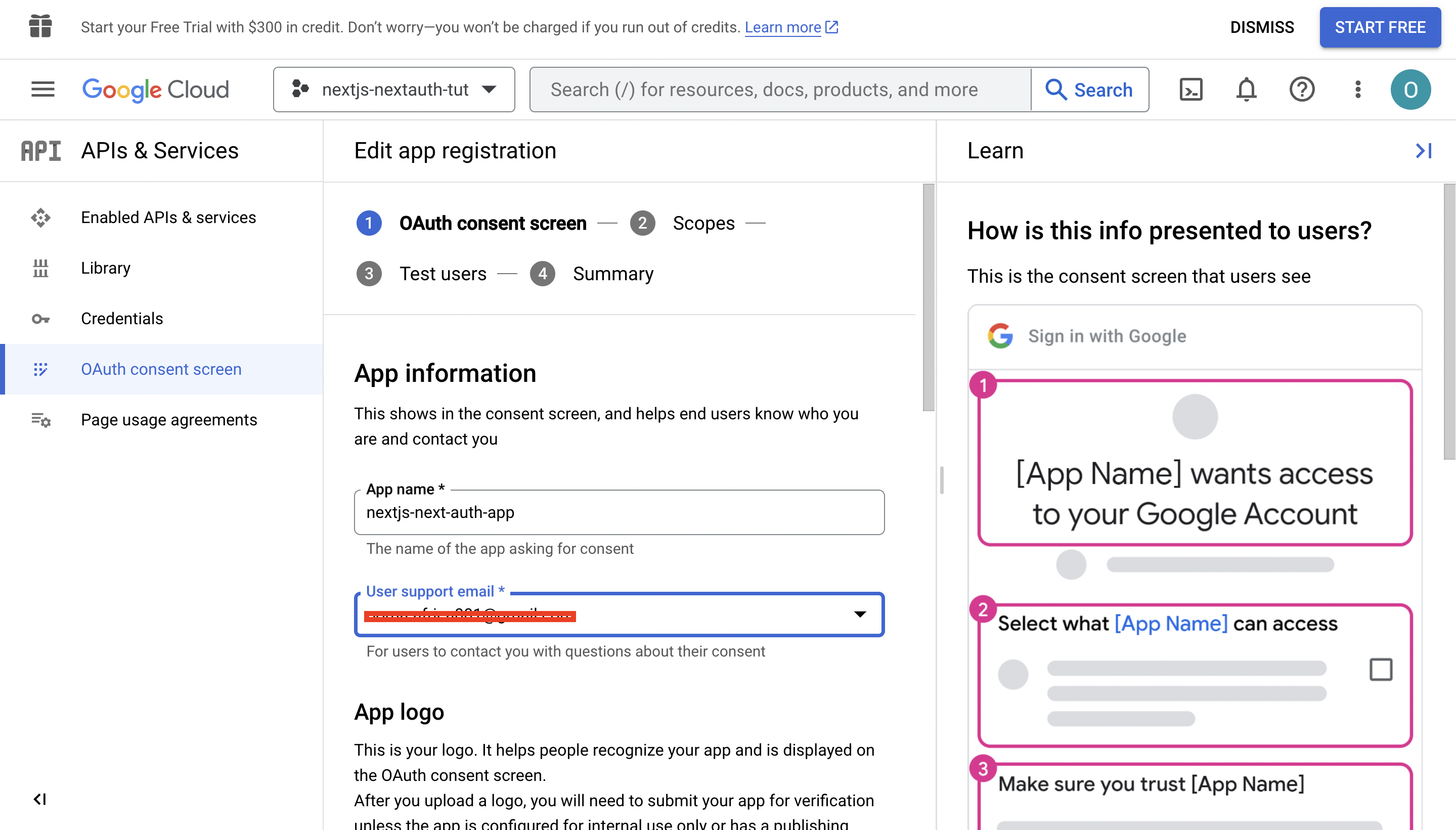The width and height of the screenshot is (1456, 830).
Task: Collapse the Learn panel
Action: (x=1424, y=151)
